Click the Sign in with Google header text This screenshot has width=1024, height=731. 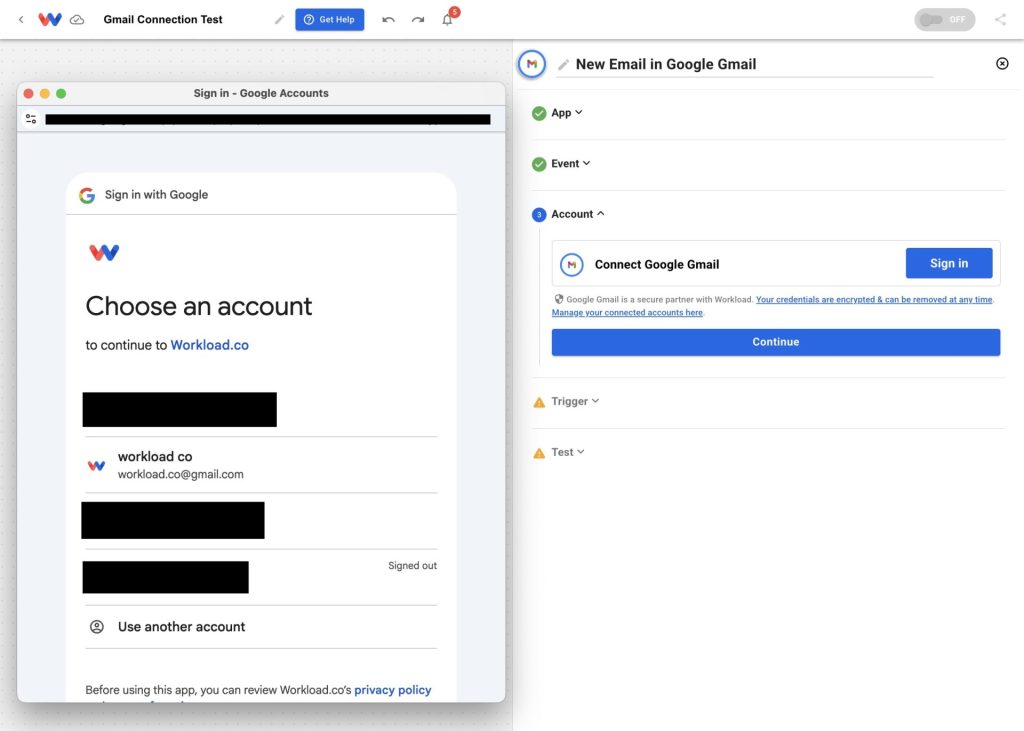pos(156,195)
